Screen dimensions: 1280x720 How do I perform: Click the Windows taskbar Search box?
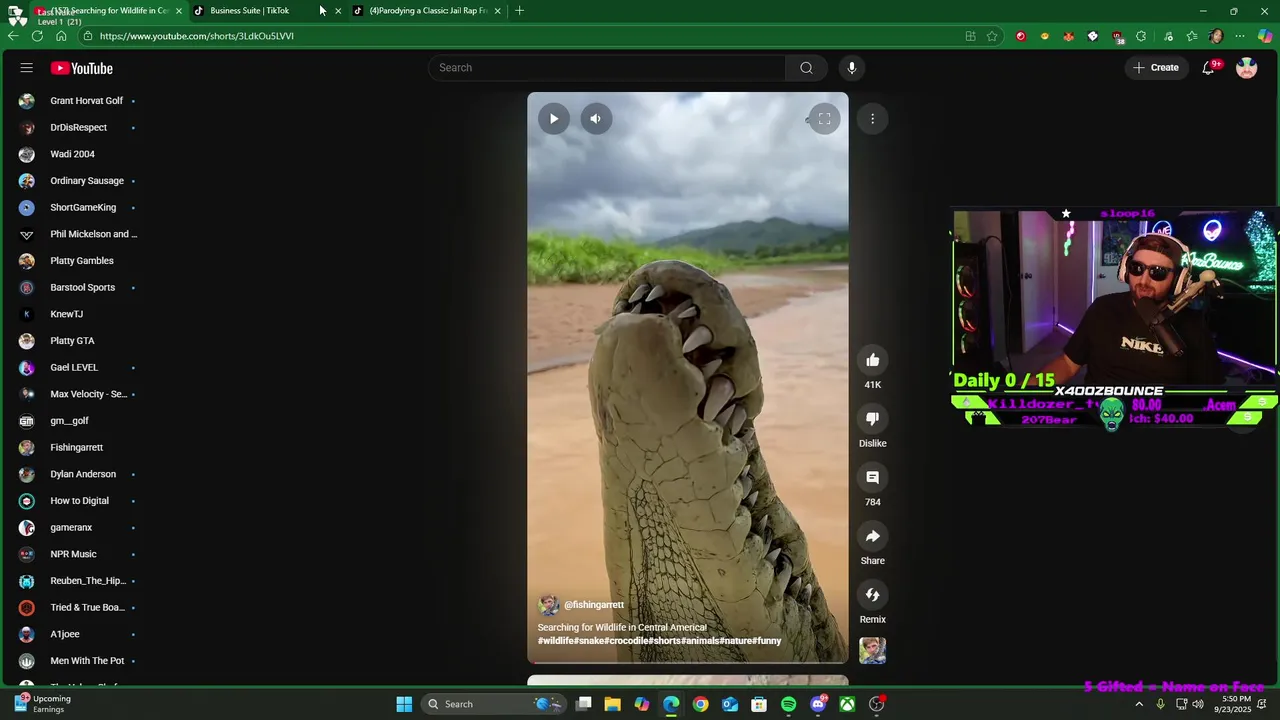495,704
